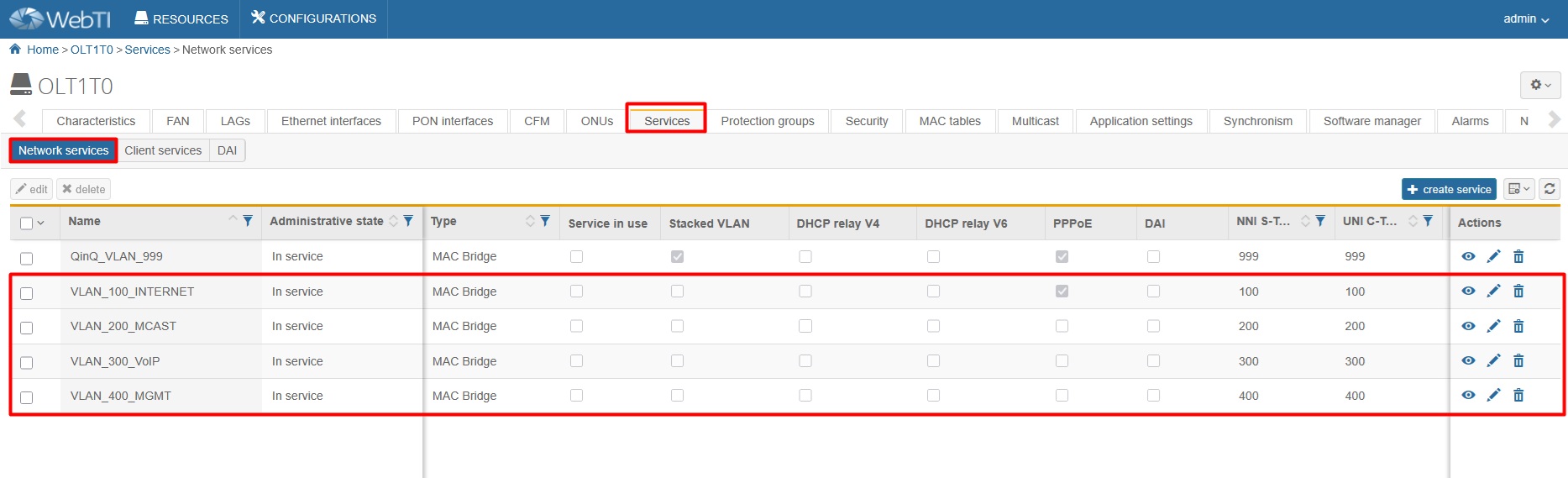
Task: Open the Client services sub-tab
Action: point(163,150)
